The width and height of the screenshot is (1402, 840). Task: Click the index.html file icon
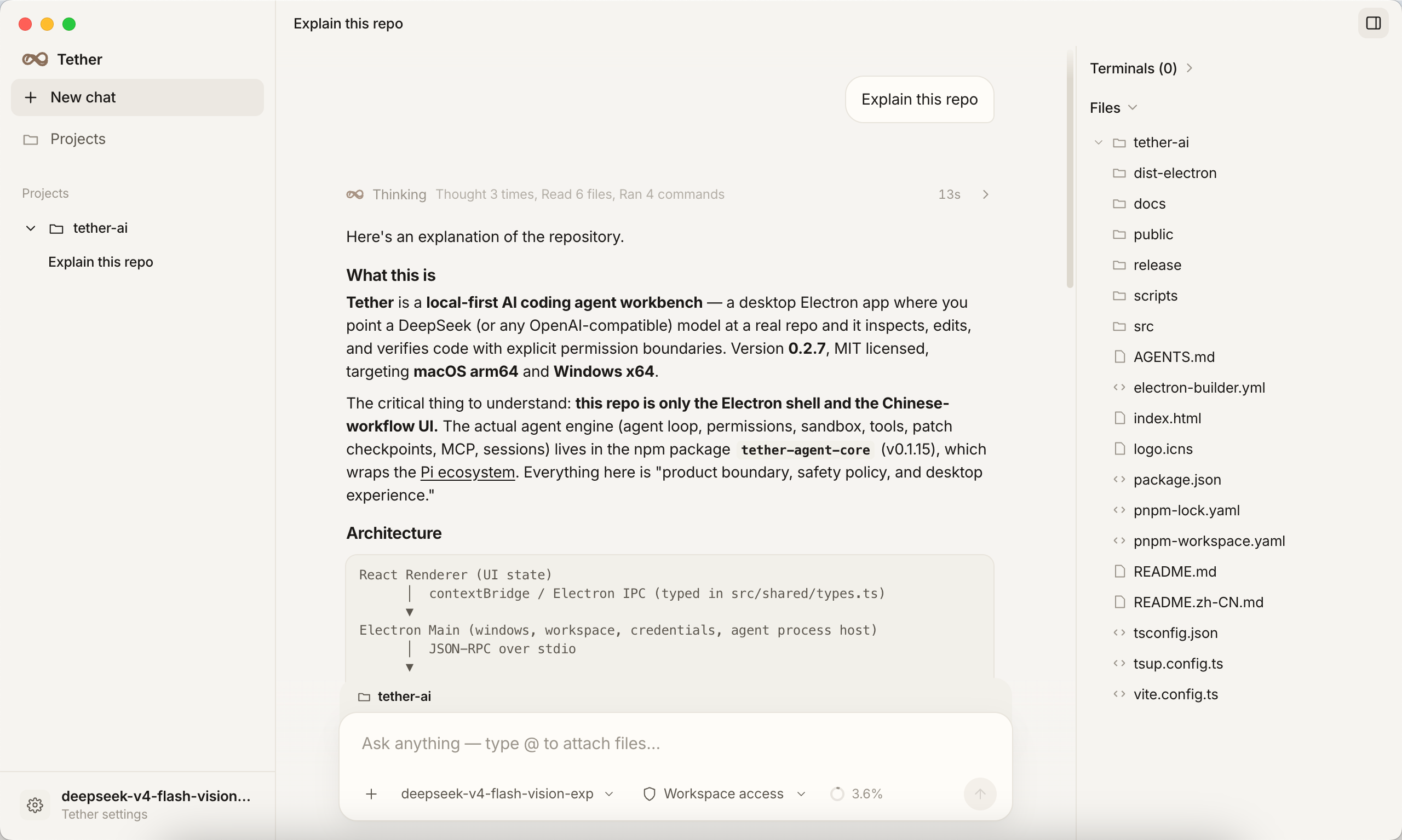point(1119,418)
